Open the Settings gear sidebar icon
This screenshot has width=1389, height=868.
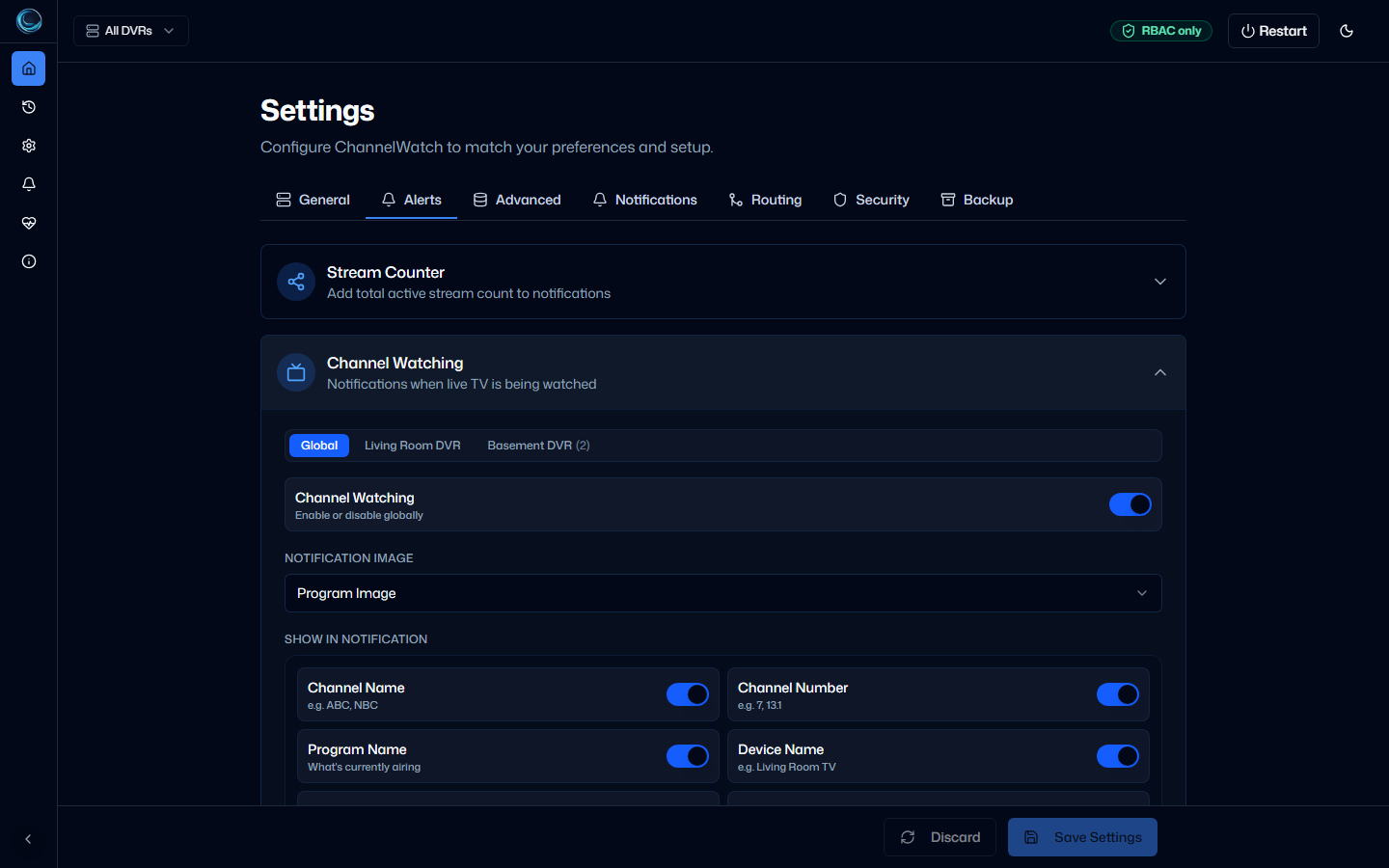[29, 146]
